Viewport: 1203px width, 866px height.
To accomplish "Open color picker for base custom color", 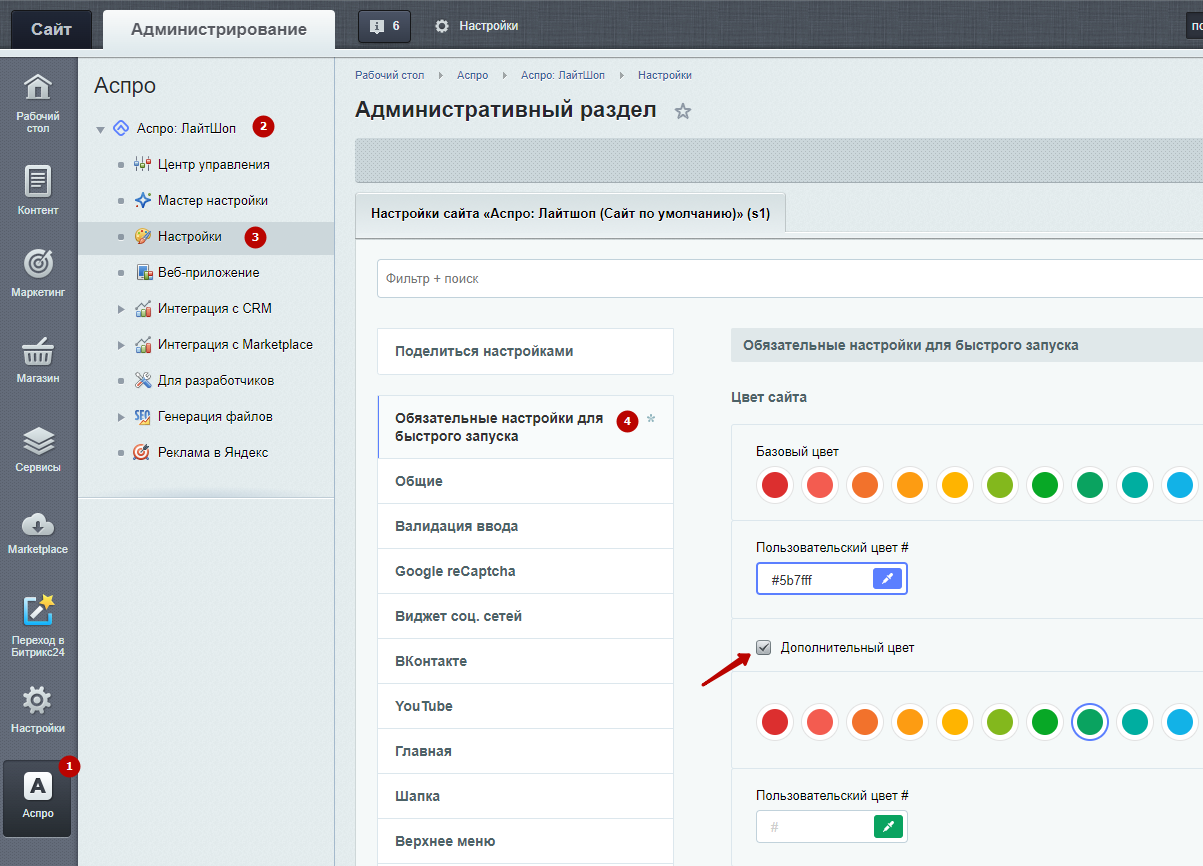I will [x=888, y=578].
